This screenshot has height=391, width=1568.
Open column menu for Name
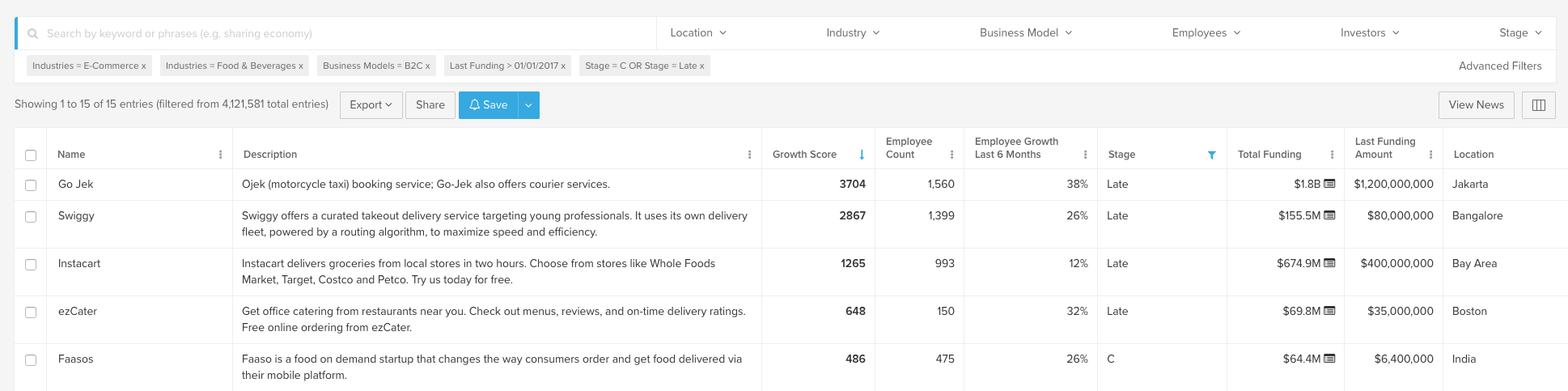tap(220, 155)
